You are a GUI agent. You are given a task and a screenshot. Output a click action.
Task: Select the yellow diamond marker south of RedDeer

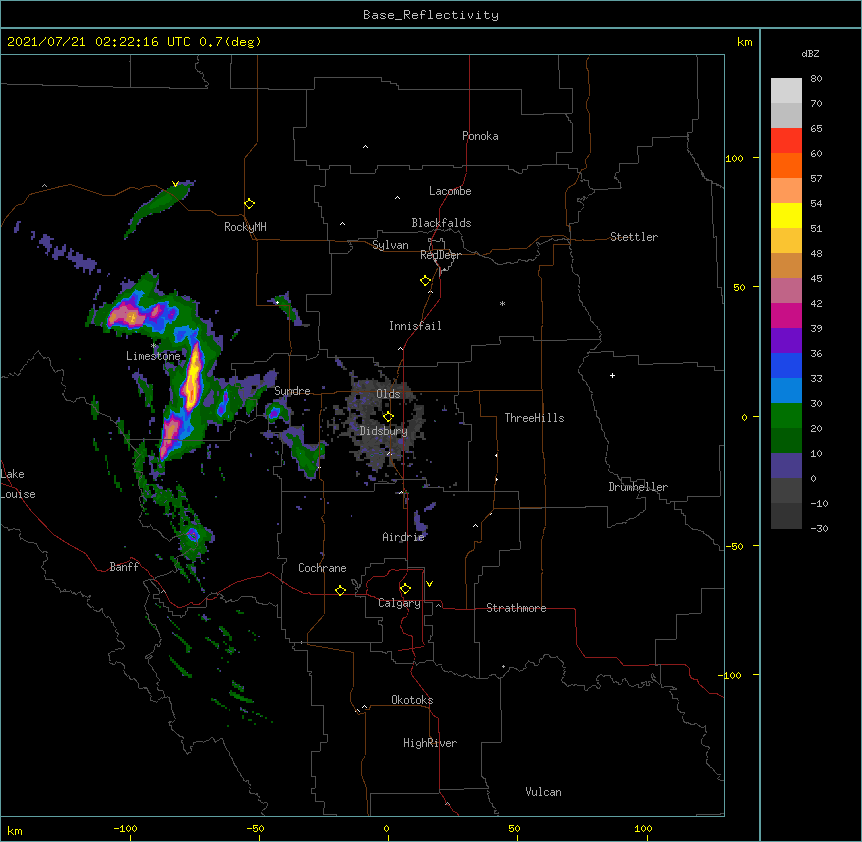pyautogui.click(x=426, y=281)
